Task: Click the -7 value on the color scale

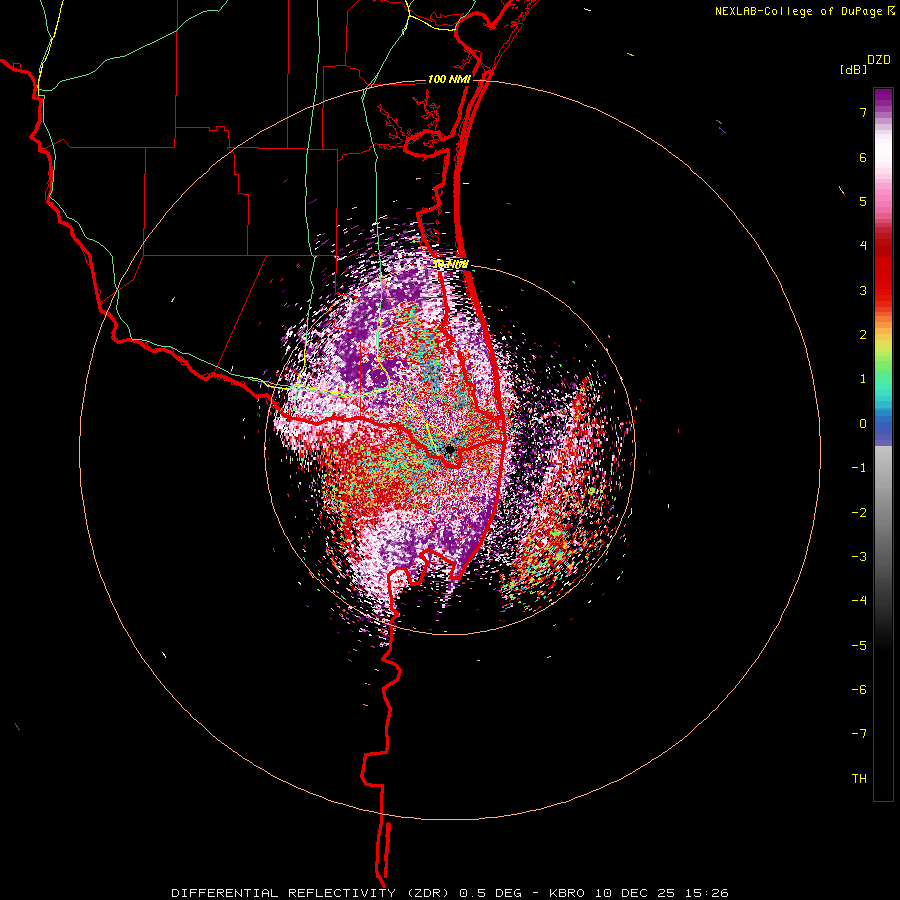Action: pyautogui.click(x=859, y=734)
